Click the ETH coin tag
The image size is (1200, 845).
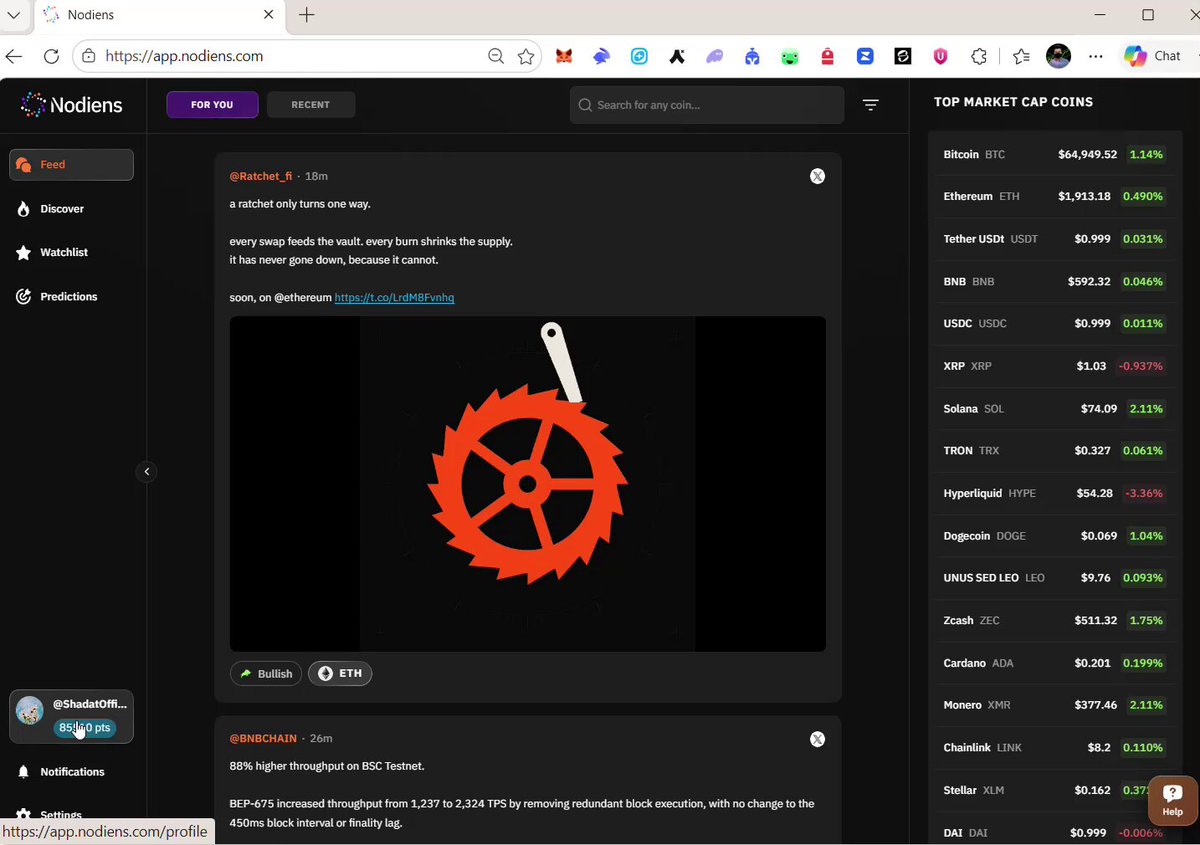[340, 674]
